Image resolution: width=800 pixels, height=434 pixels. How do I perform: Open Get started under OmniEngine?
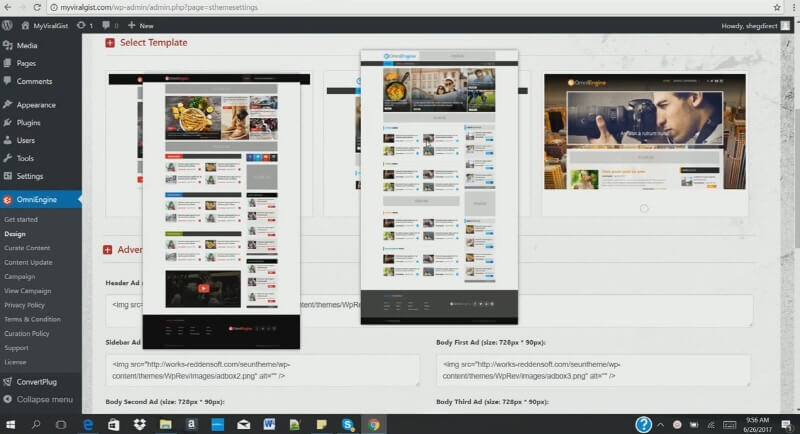point(21,219)
